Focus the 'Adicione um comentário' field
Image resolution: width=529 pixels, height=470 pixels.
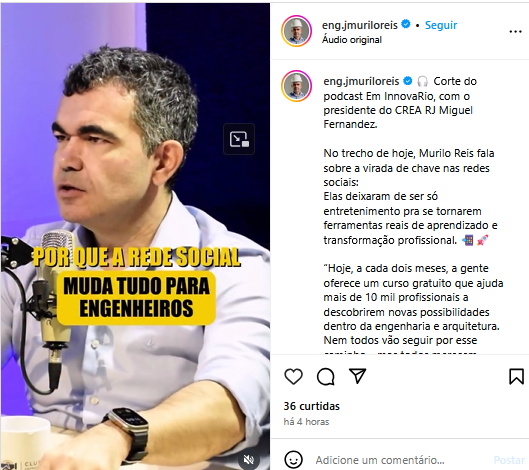[x=401, y=460]
